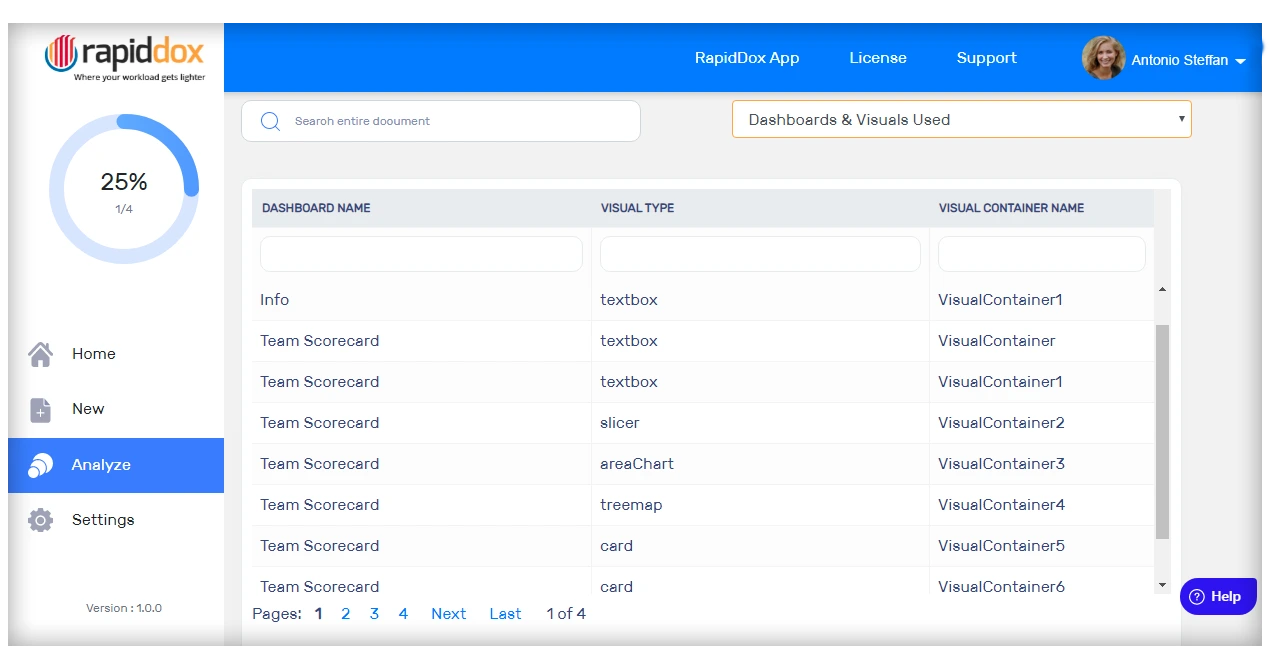Click the Version : 1.0.0 label
This screenshot has height=670, width=1270.
tap(124, 608)
